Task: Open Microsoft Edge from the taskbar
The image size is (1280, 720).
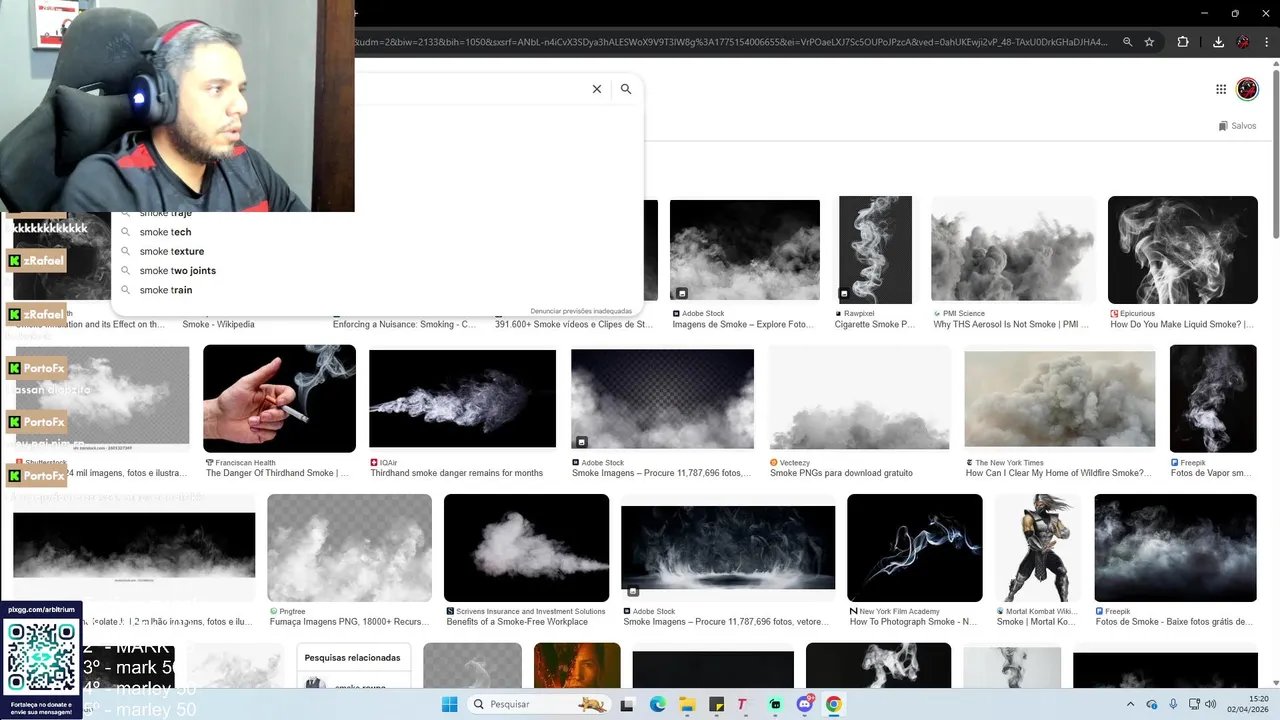Action: 657,704
